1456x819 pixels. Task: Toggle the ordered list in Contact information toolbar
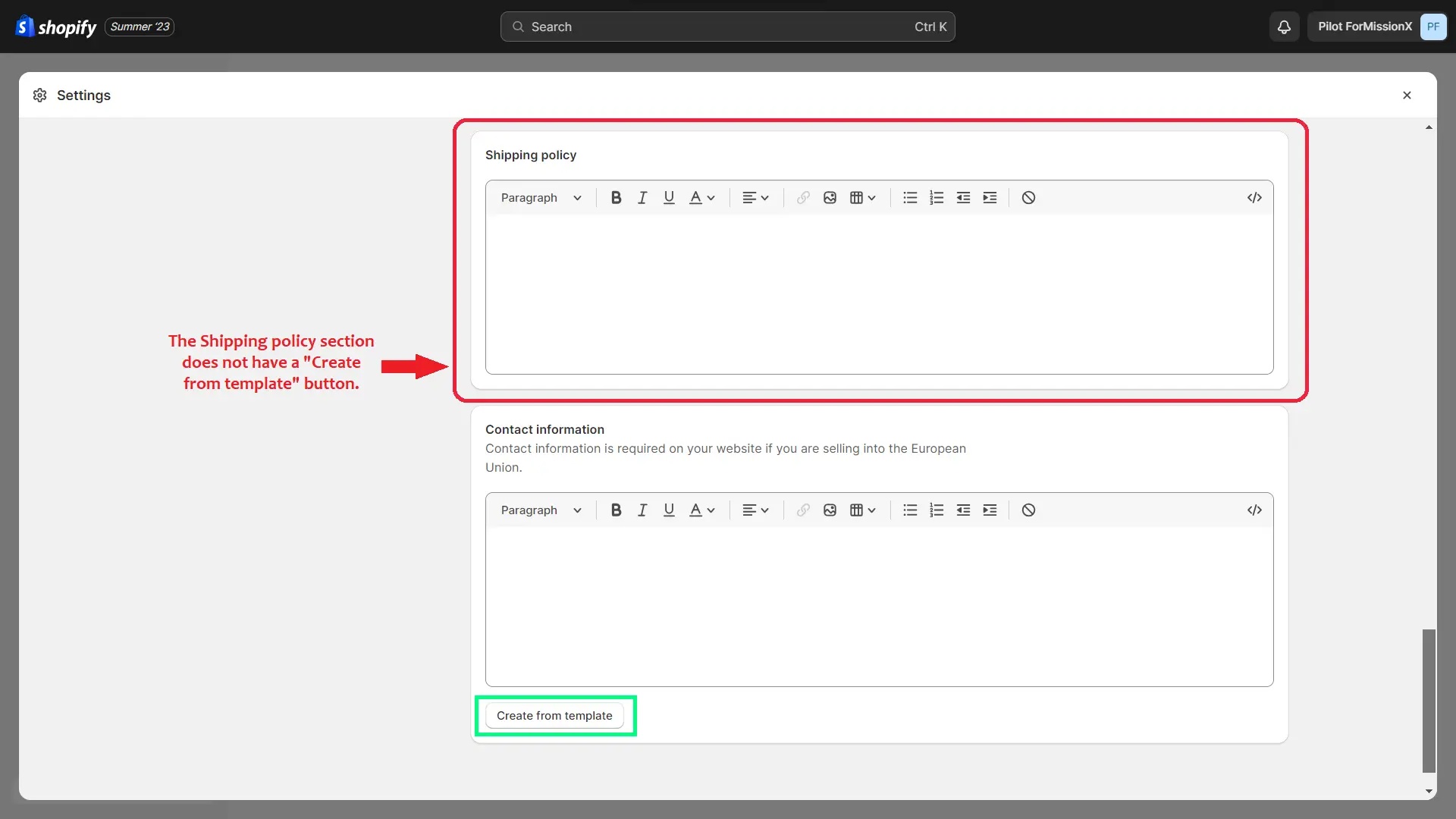coord(935,510)
